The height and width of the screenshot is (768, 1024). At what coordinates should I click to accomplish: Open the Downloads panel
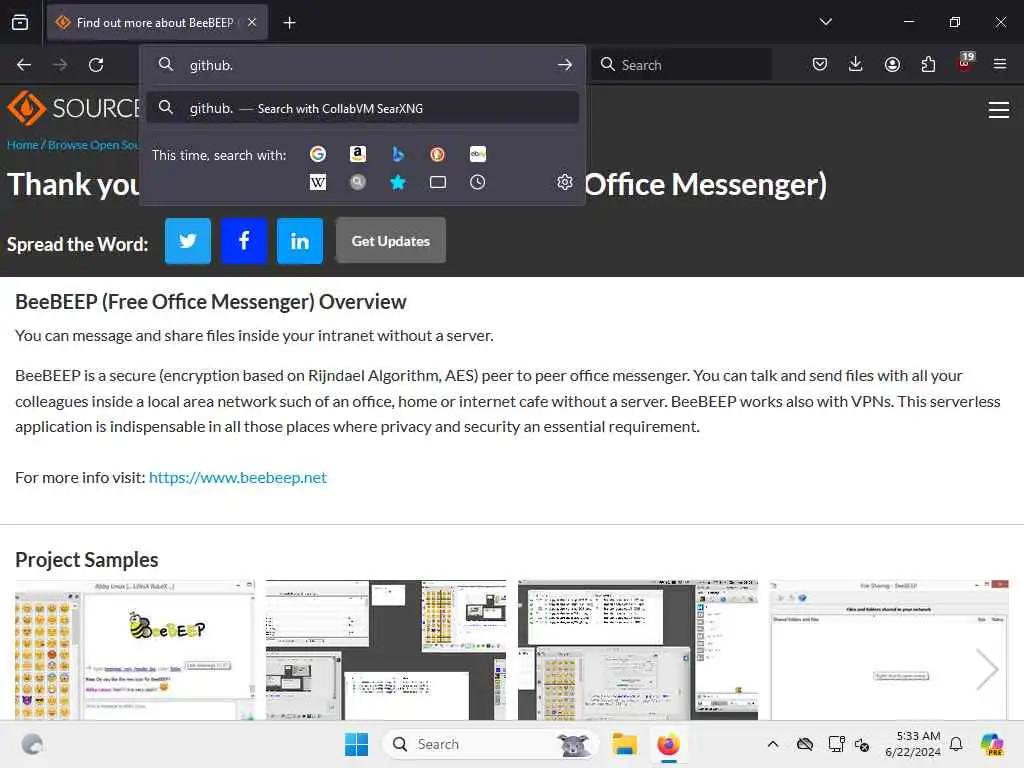[856, 64]
